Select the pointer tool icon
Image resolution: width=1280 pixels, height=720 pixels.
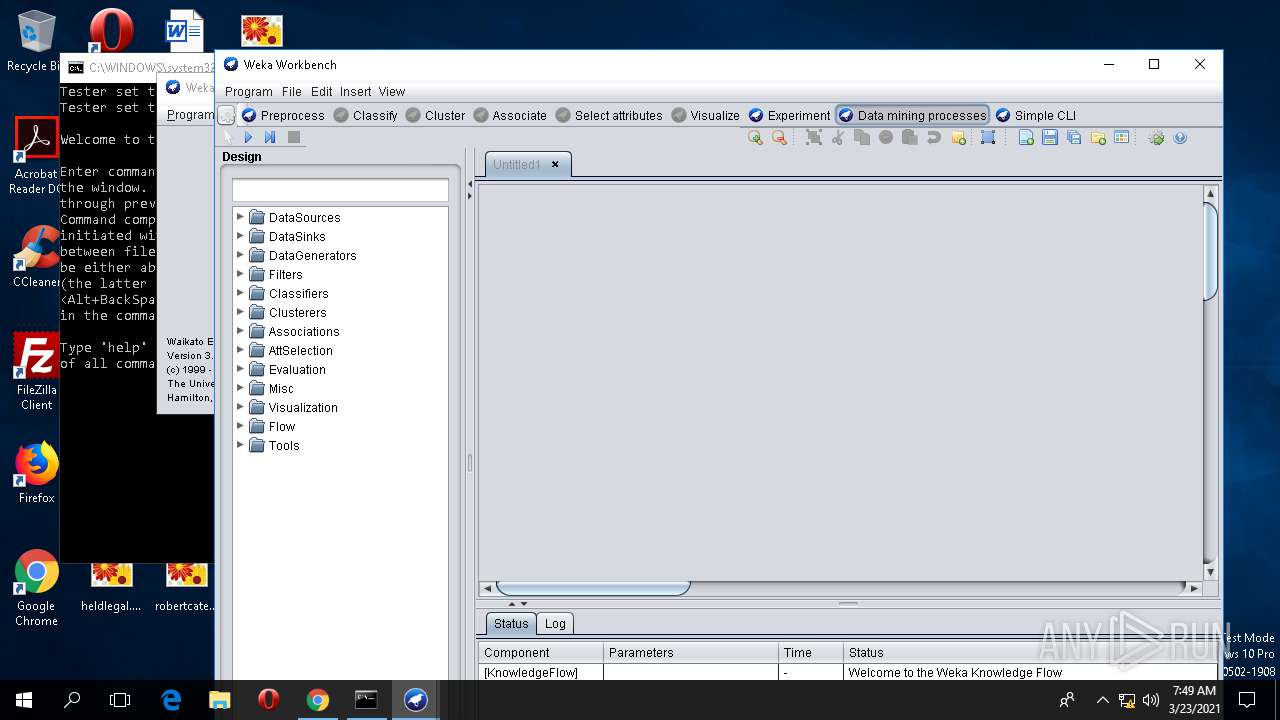point(227,137)
